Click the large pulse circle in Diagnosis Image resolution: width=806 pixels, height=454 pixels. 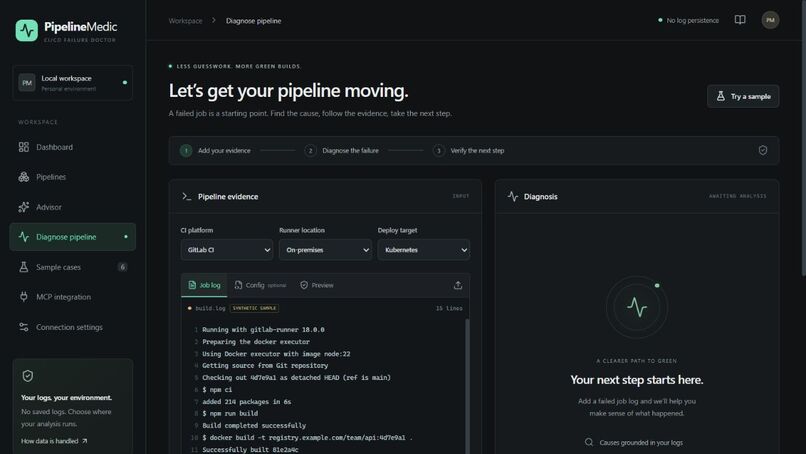point(637,307)
